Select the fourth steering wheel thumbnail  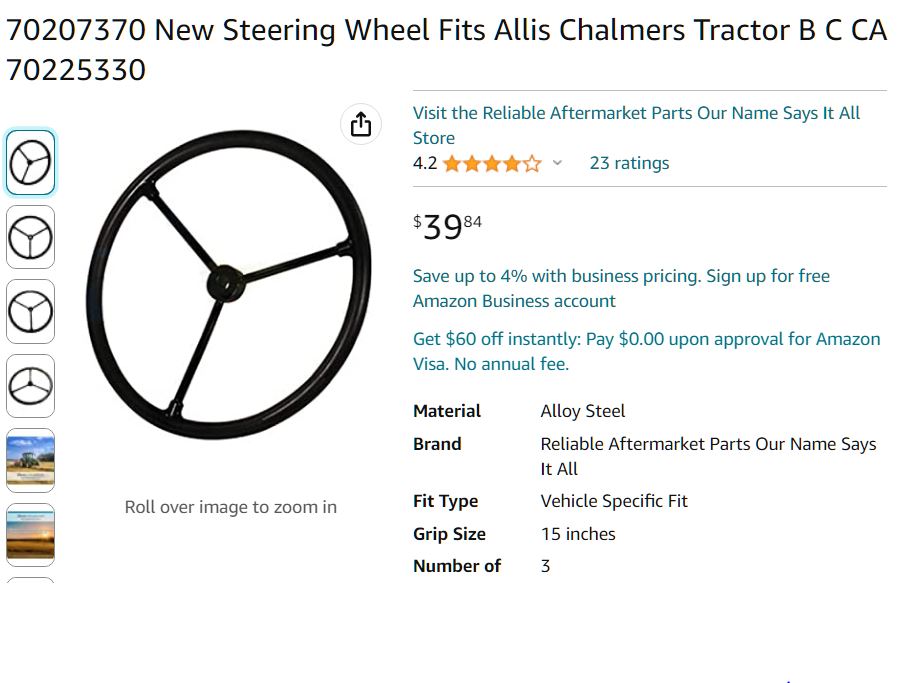tap(30, 385)
